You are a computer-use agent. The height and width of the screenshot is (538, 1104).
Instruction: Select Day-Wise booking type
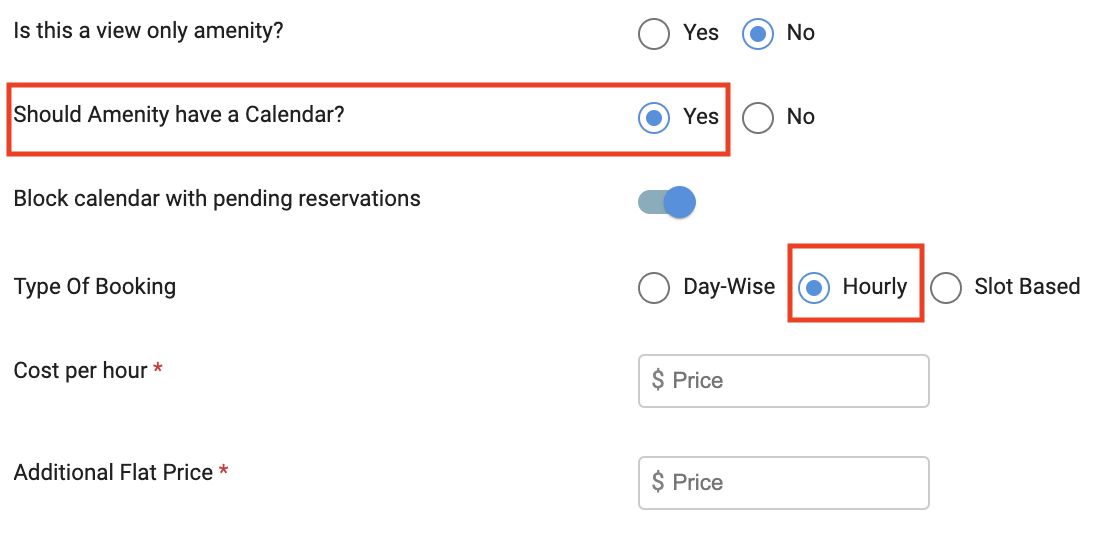pos(654,288)
